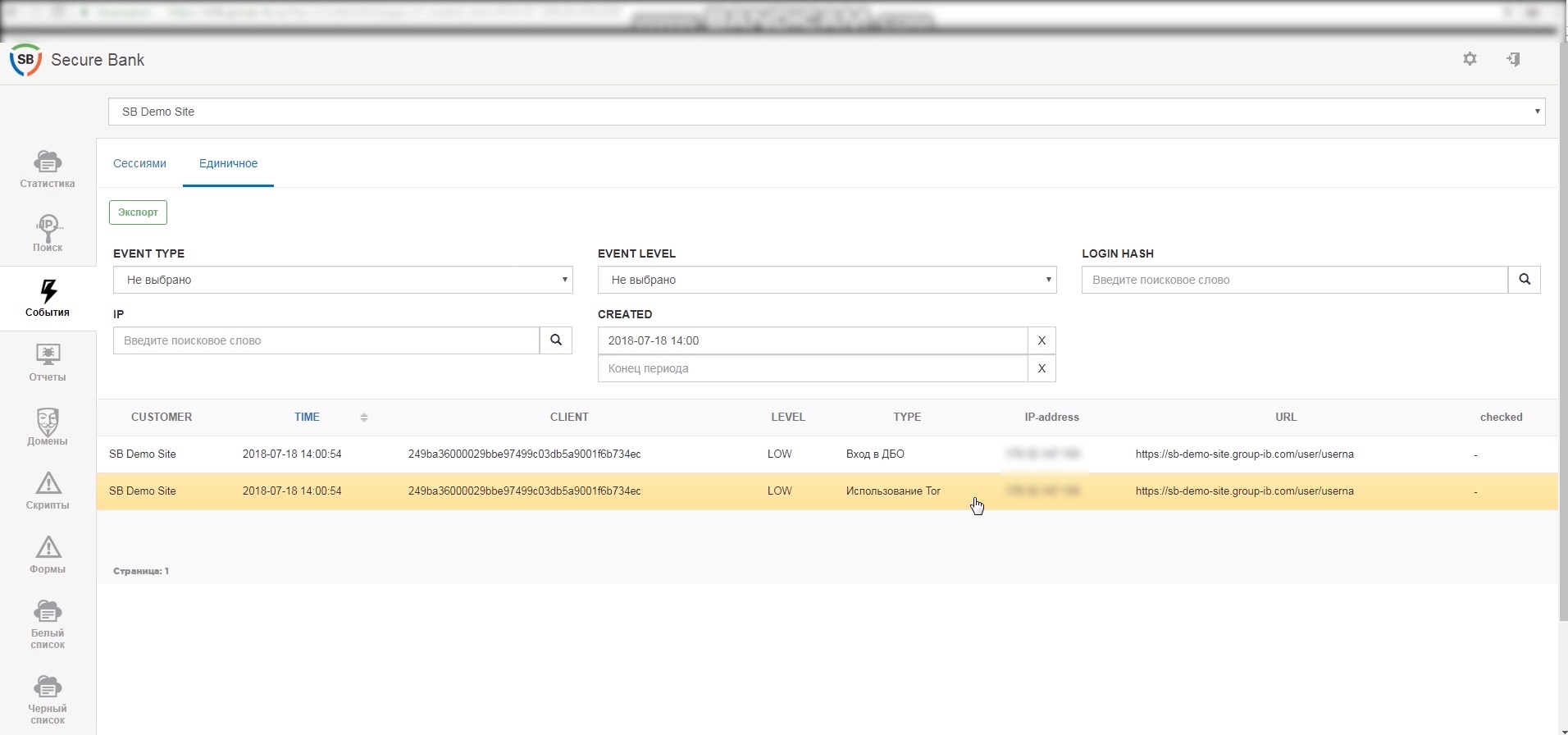The width and height of the screenshot is (1568, 735).
Task: Go to Отчеты reports icon
Action: pyautogui.click(x=48, y=363)
